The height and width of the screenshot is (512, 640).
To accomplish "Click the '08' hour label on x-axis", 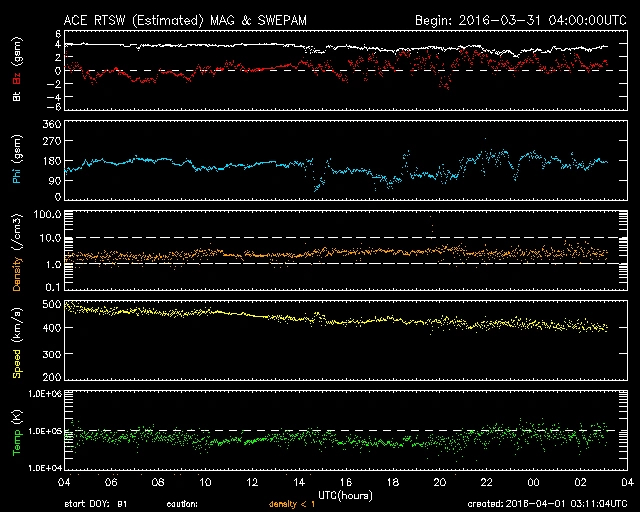I will 158,483.
